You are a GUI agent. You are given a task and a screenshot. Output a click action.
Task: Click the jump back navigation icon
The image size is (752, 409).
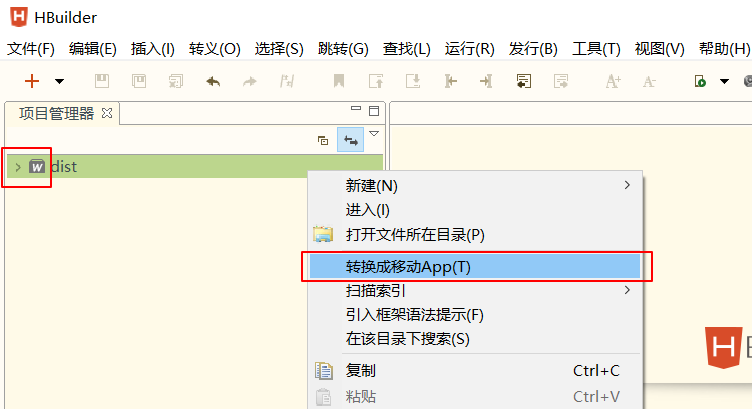click(450, 81)
